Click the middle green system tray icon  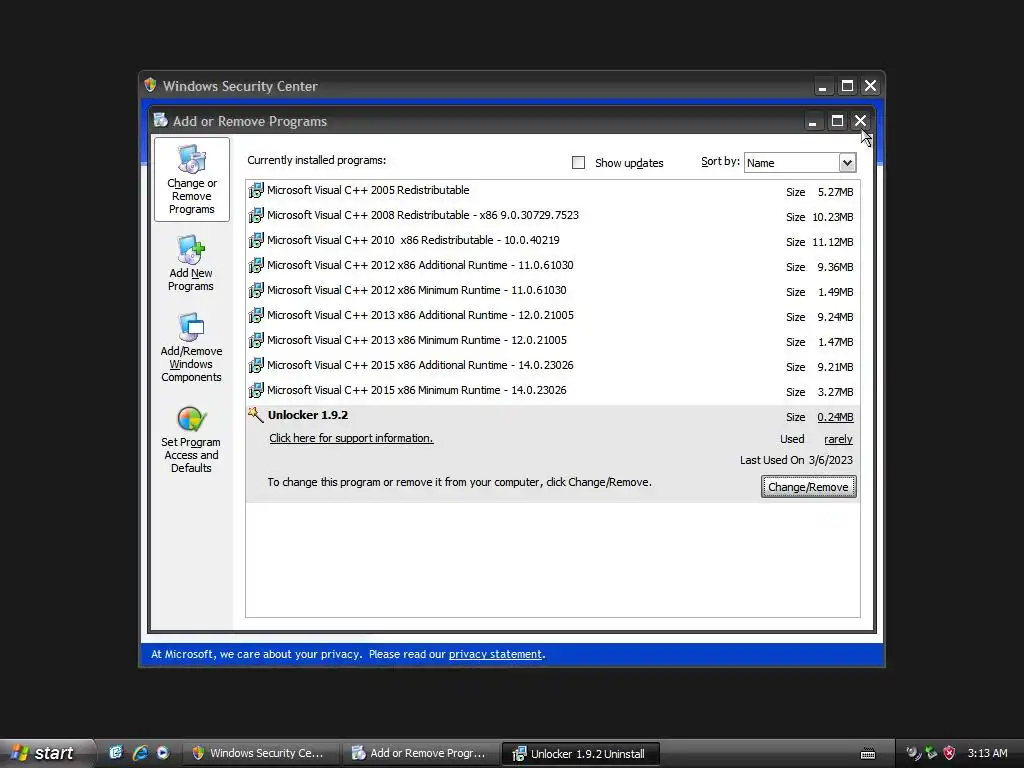tap(932, 753)
